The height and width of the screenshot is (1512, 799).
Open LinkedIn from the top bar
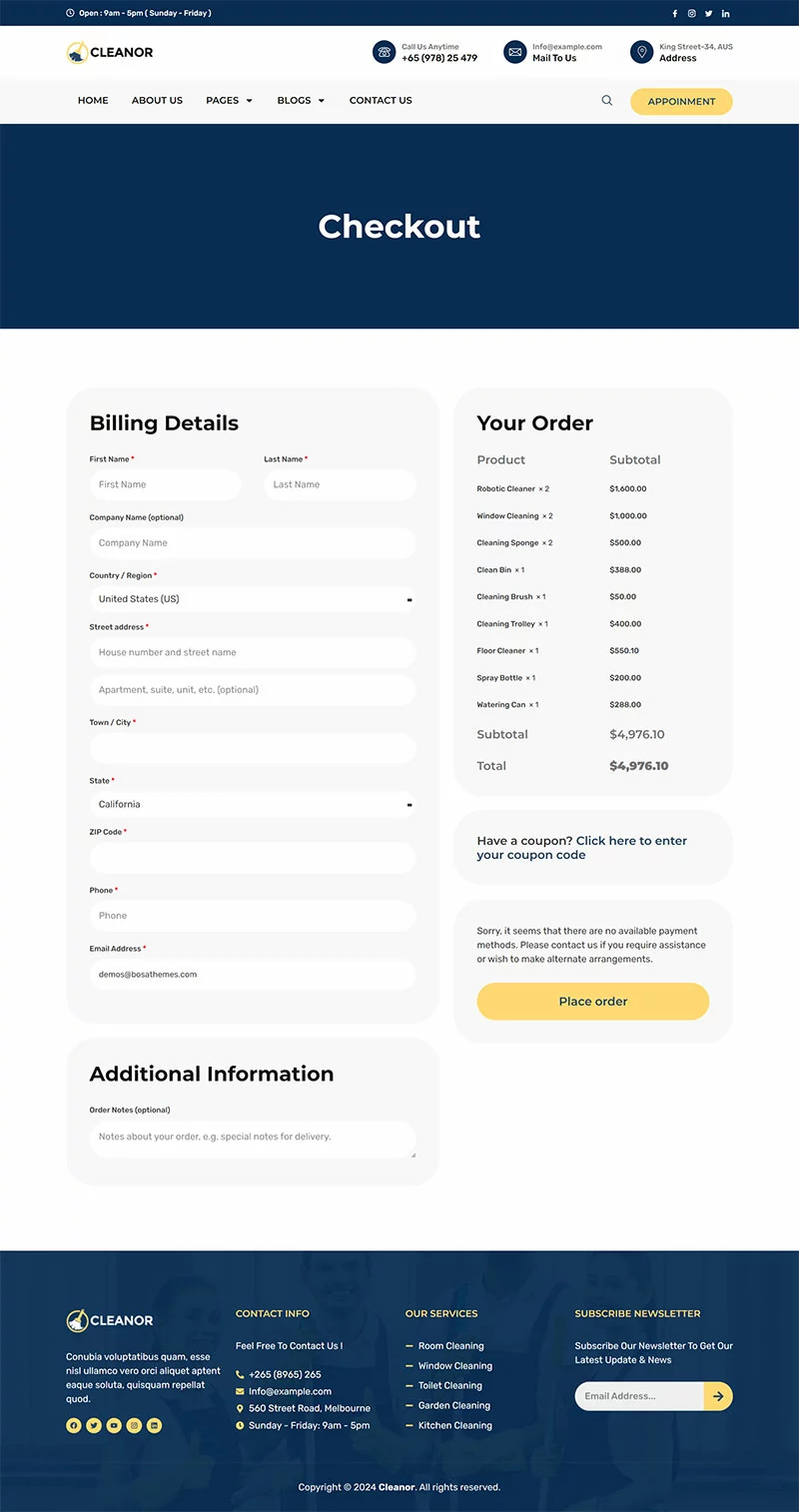point(725,14)
